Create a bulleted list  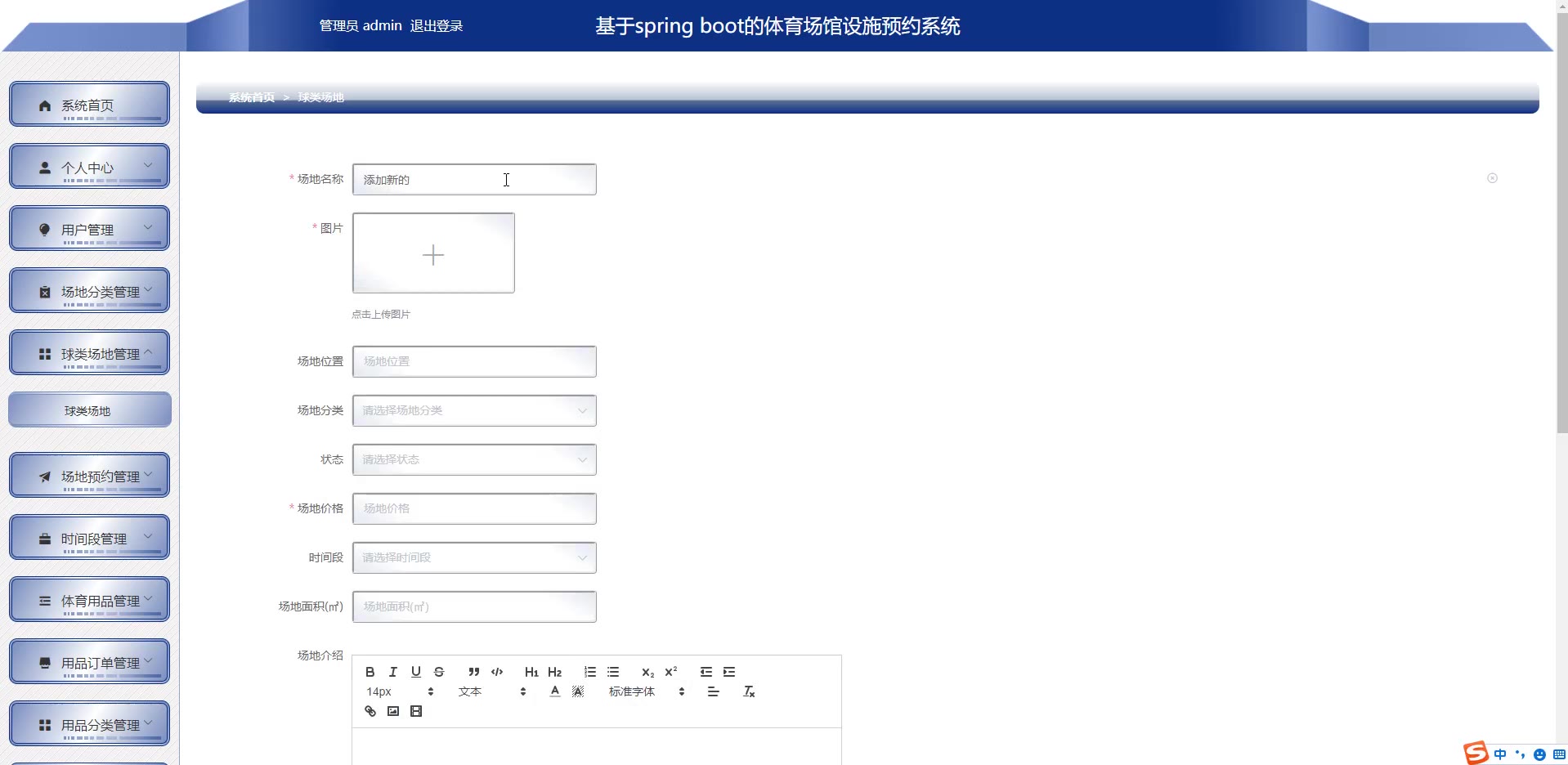613,672
